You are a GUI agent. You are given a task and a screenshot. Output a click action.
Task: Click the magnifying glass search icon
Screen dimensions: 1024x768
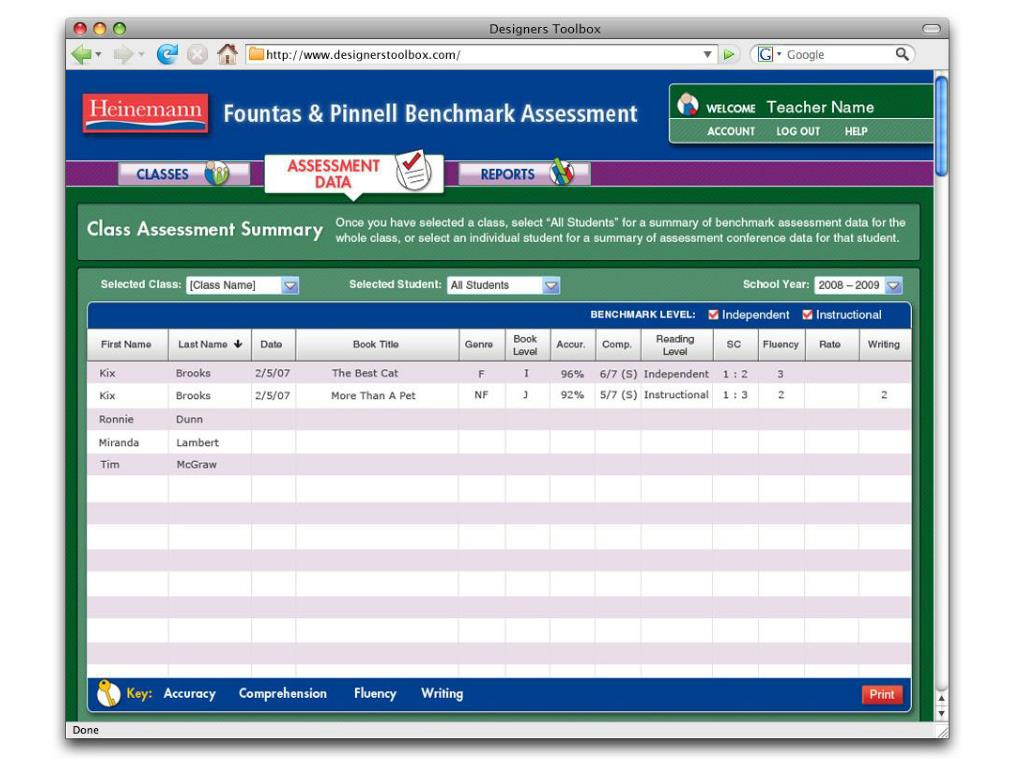tap(902, 54)
